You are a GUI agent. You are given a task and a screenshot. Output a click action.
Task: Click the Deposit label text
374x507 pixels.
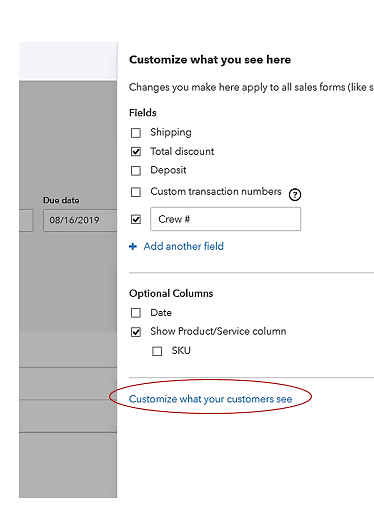168,170
